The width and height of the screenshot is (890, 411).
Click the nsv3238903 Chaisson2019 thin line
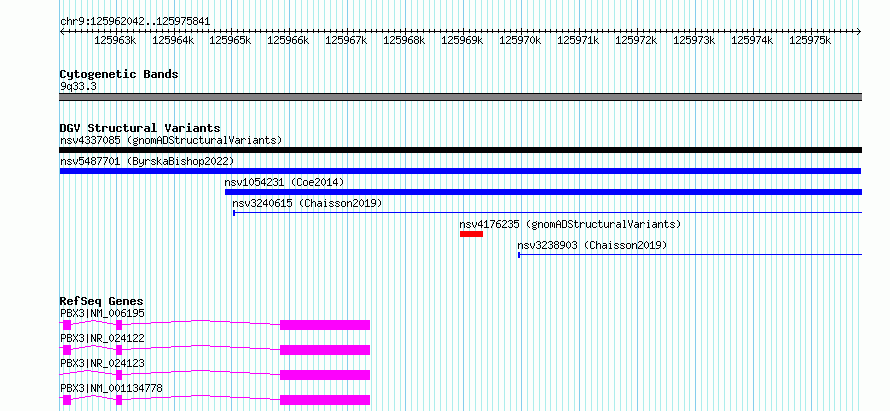click(690, 255)
